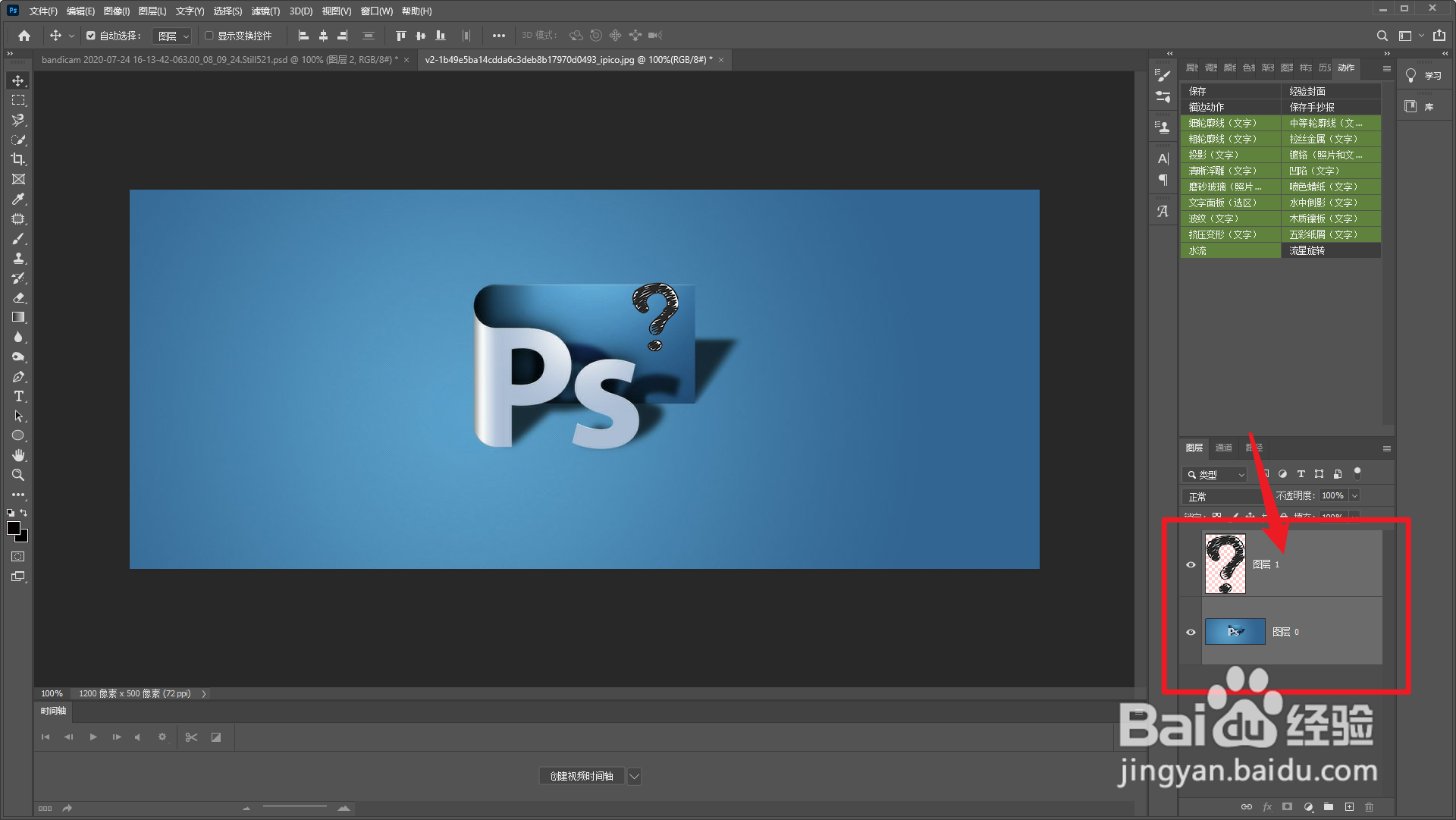Click the 创建视频时间轴 button
This screenshot has height=820, width=1456.
click(582, 776)
